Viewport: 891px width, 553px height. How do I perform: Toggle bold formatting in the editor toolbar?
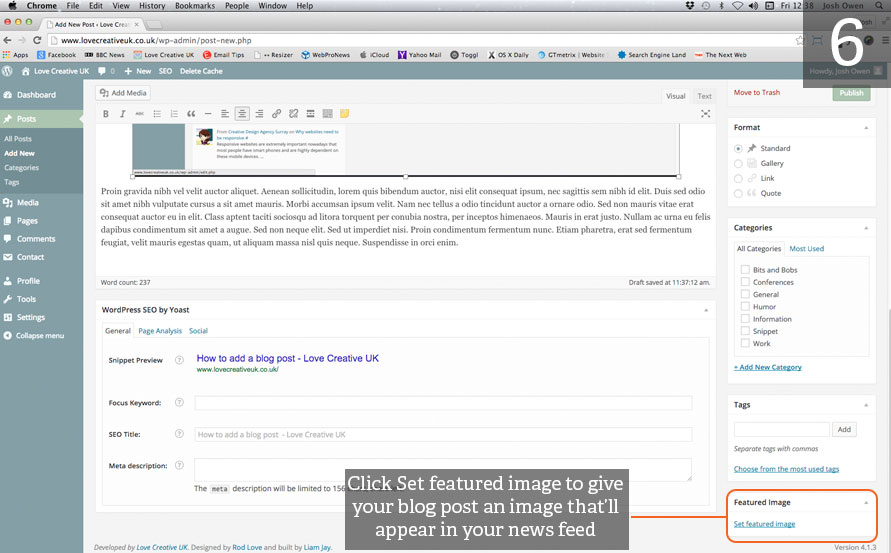(106, 114)
